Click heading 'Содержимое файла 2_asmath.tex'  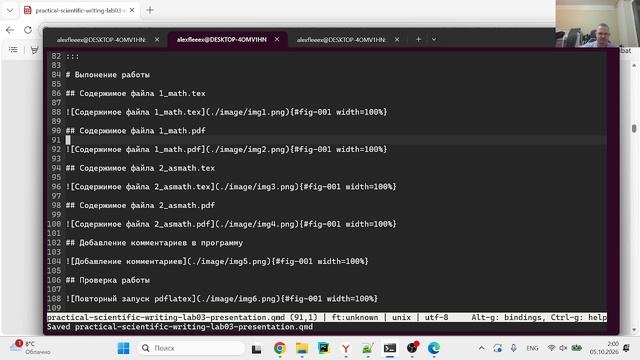(x=140, y=168)
